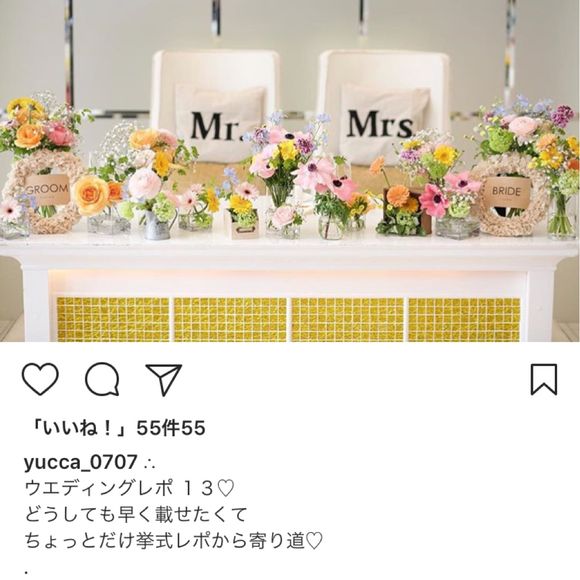Viewport: 580px width, 580px height.
Task: Click the Mrs. cushion in the photo
Action: [382, 123]
